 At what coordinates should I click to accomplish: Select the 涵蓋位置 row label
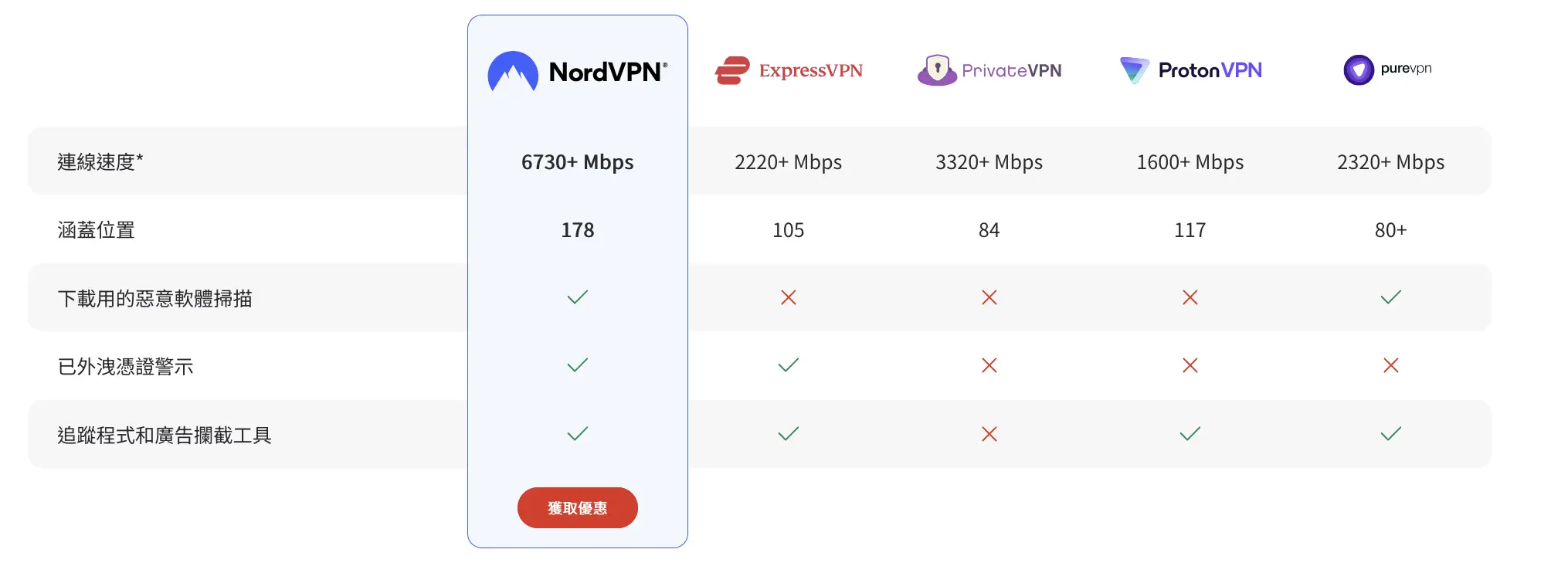[x=97, y=230]
